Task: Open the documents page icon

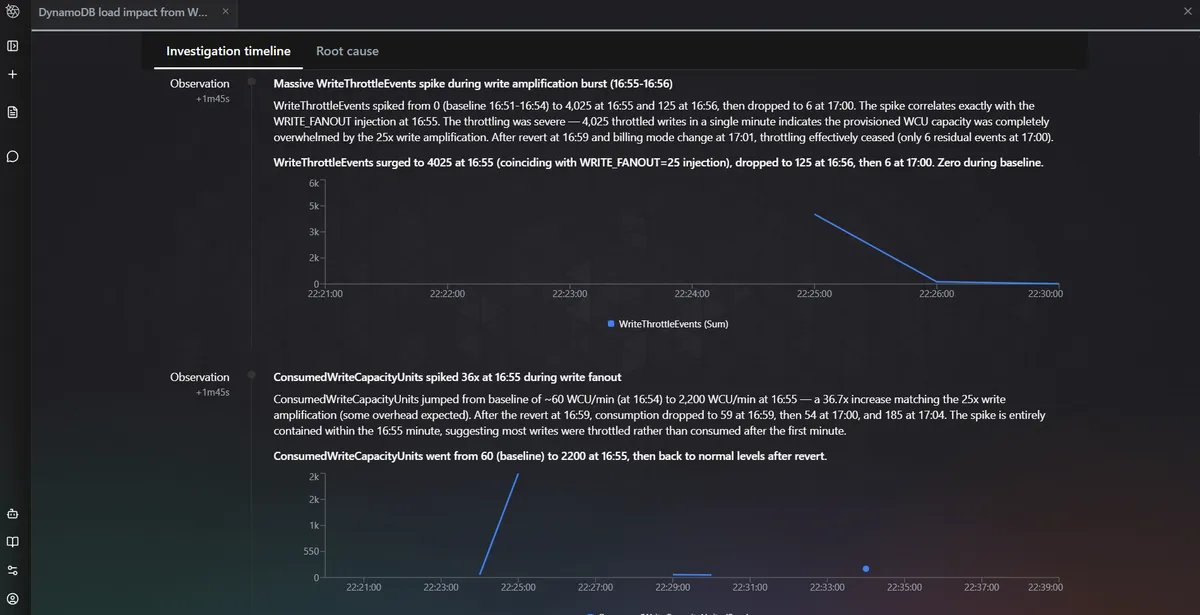Action: [12, 112]
